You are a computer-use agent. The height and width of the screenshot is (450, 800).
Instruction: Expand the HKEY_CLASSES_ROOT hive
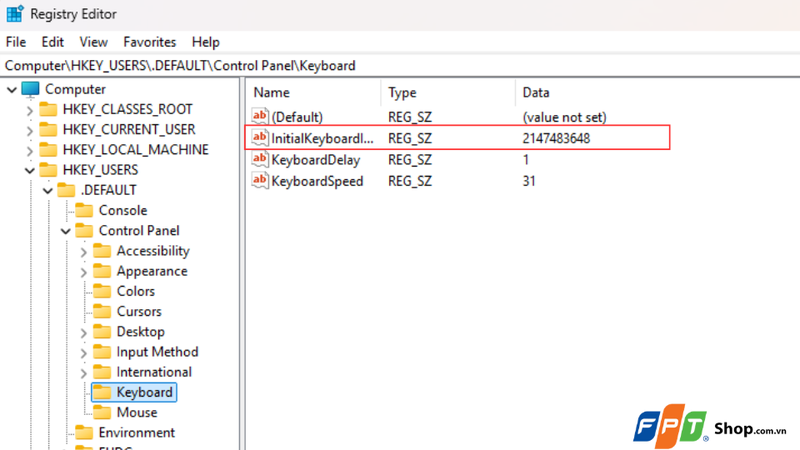(x=30, y=110)
